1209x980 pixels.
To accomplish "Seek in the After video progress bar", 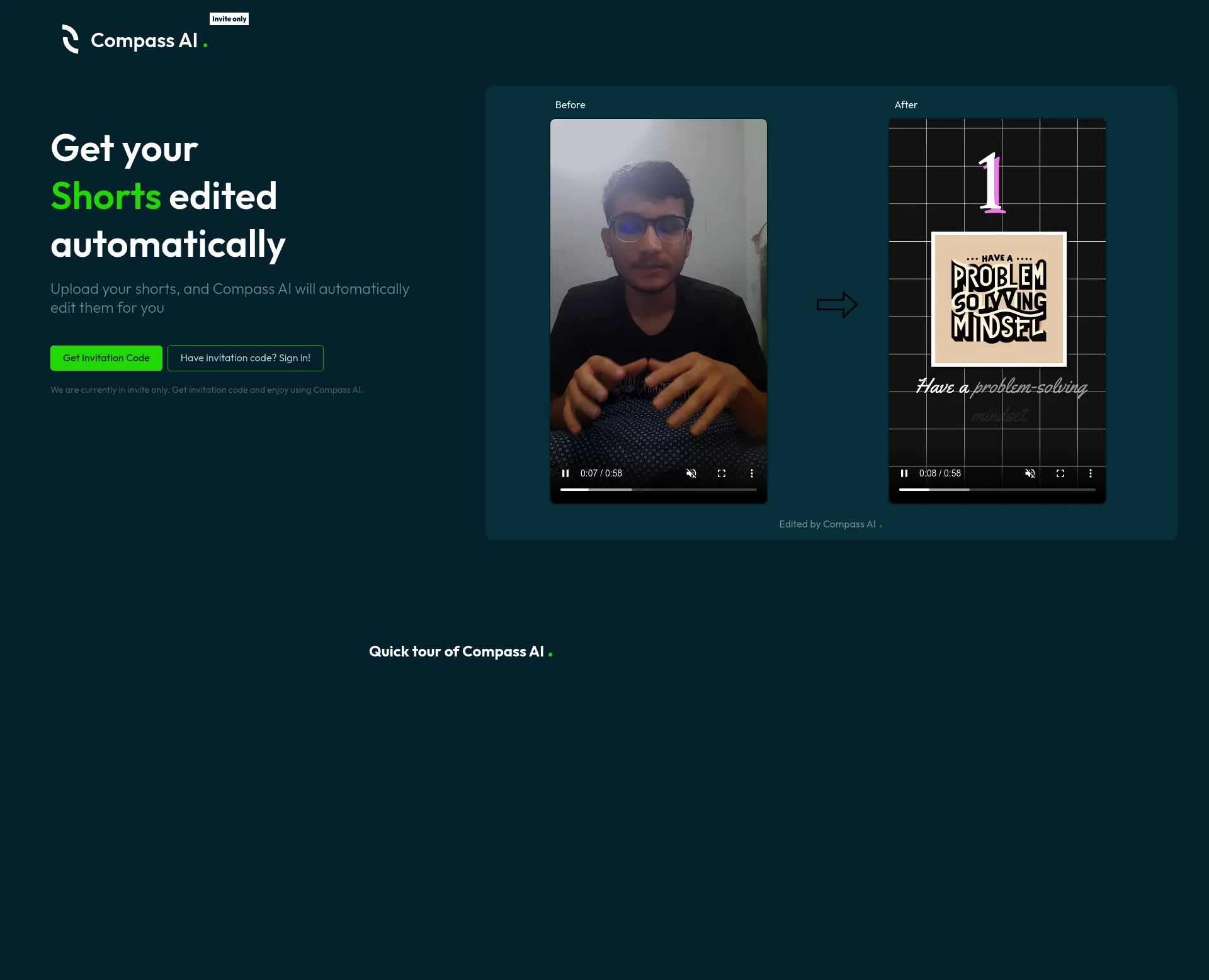I will point(997,490).
